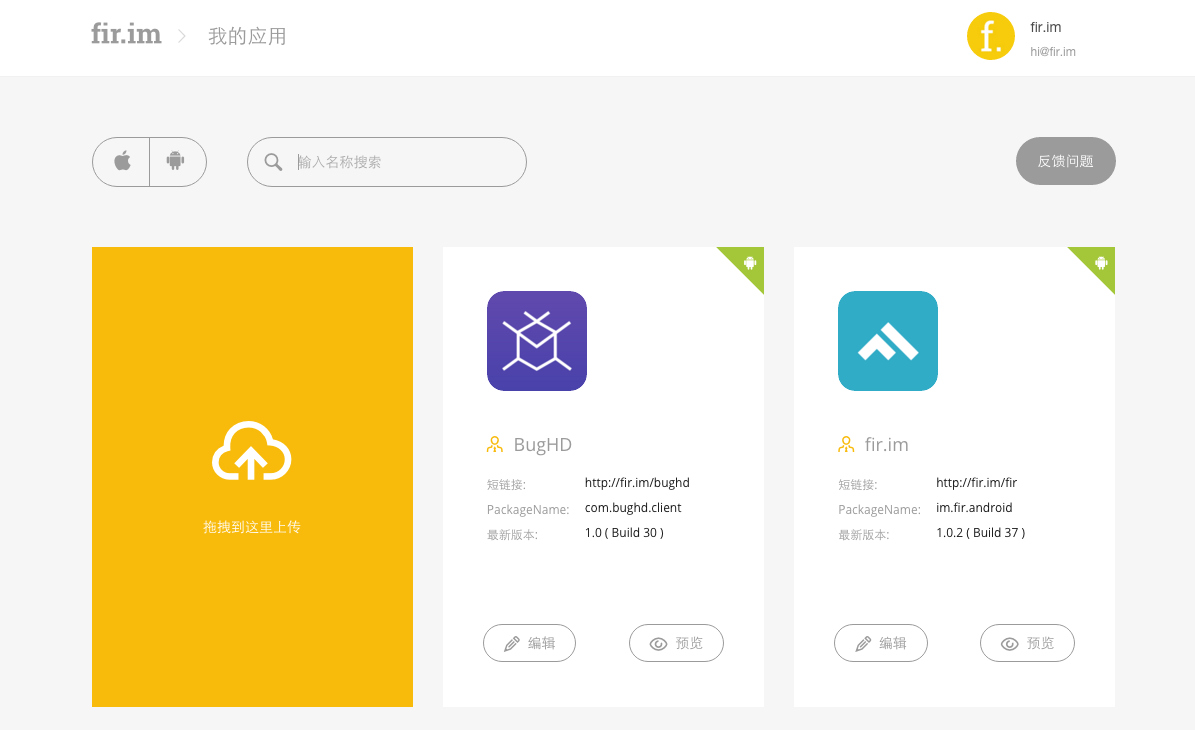Click the search magnifier icon
The height and width of the screenshot is (730, 1195).
[x=273, y=162]
